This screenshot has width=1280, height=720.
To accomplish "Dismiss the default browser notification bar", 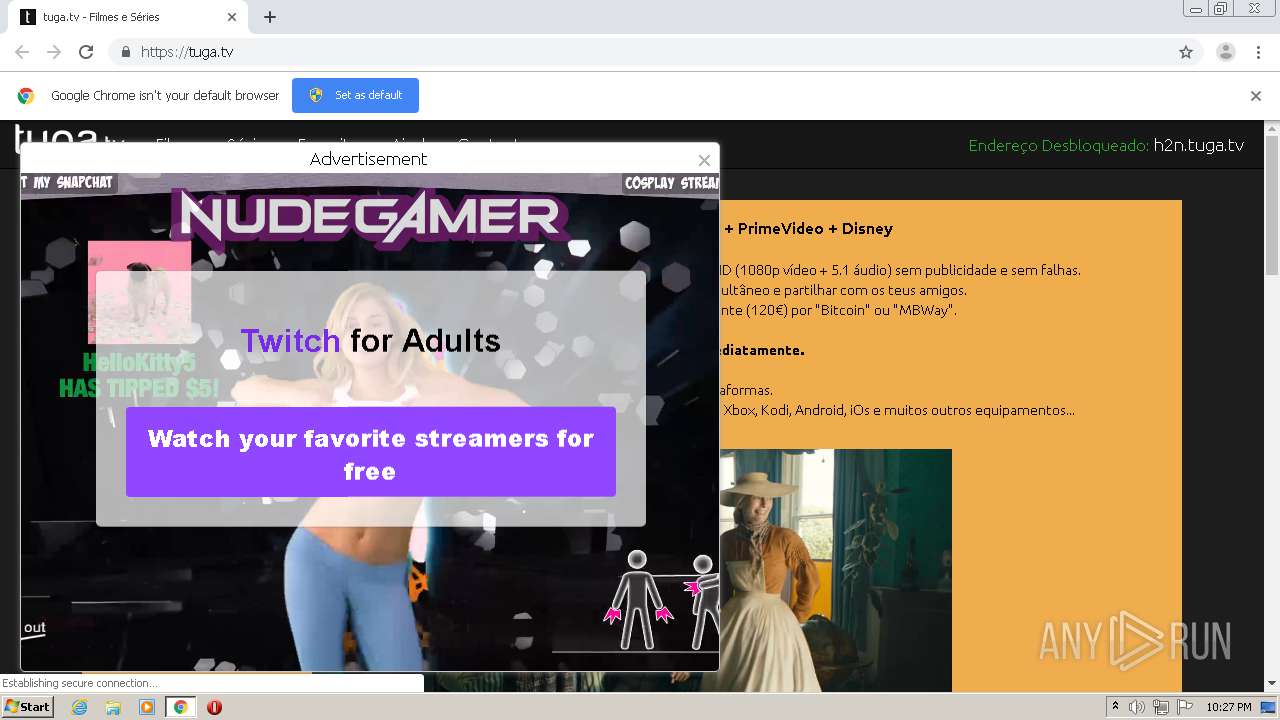I will pos(1256,96).
